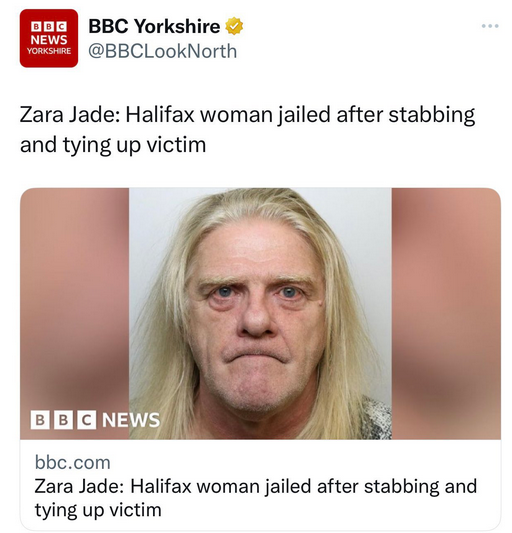512x533 pixels.
Task: Open the bbc.com domain link
Action: click(72, 463)
